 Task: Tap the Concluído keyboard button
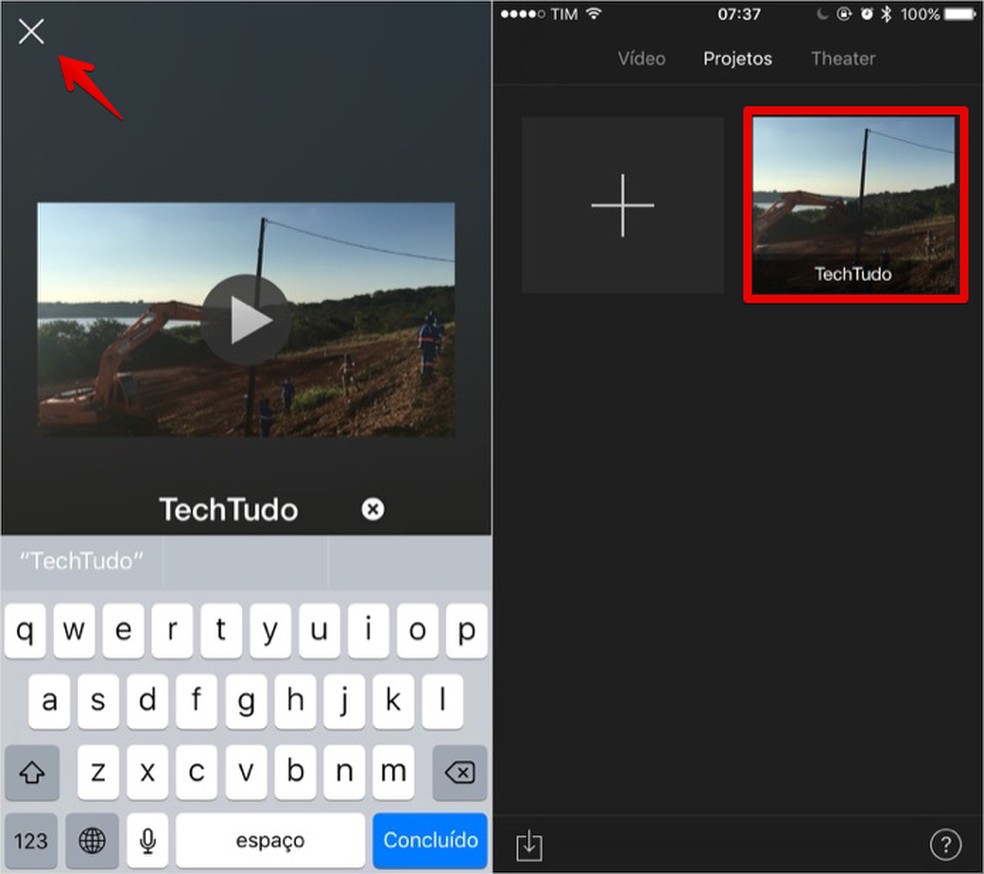[x=430, y=840]
